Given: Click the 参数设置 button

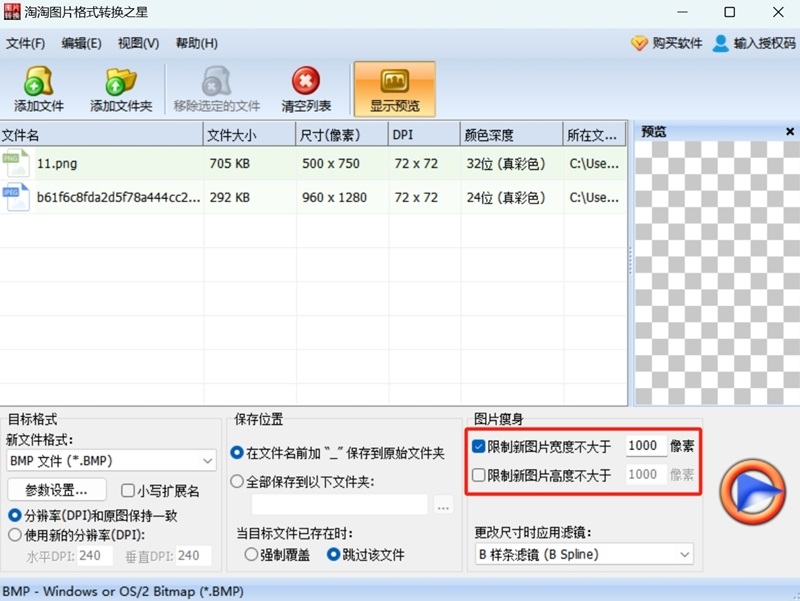Looking at the screenshot, I should click(57, 489).
